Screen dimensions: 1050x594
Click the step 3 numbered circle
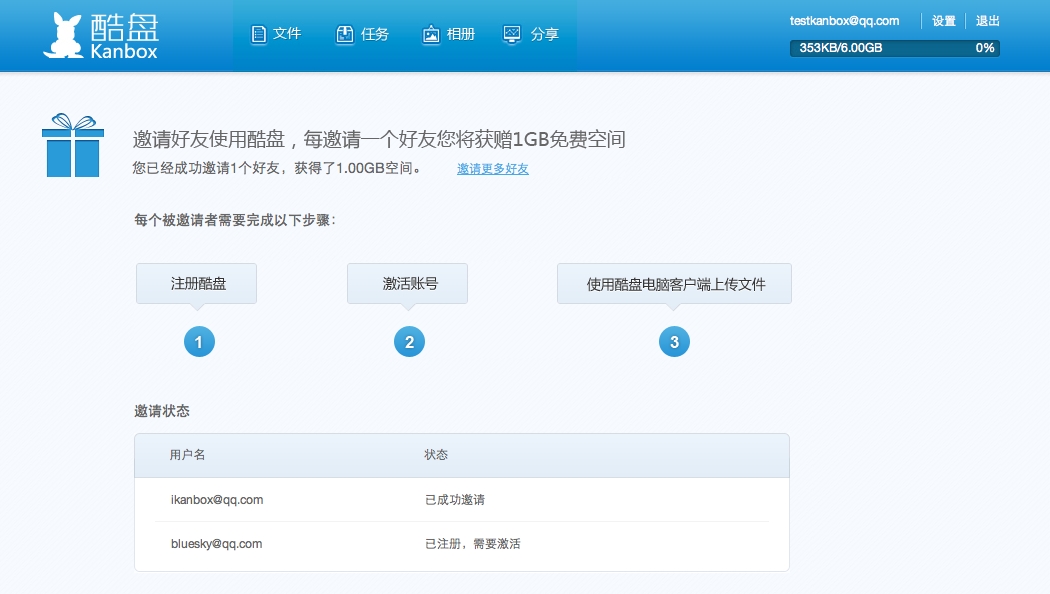[x=674, y=342]
